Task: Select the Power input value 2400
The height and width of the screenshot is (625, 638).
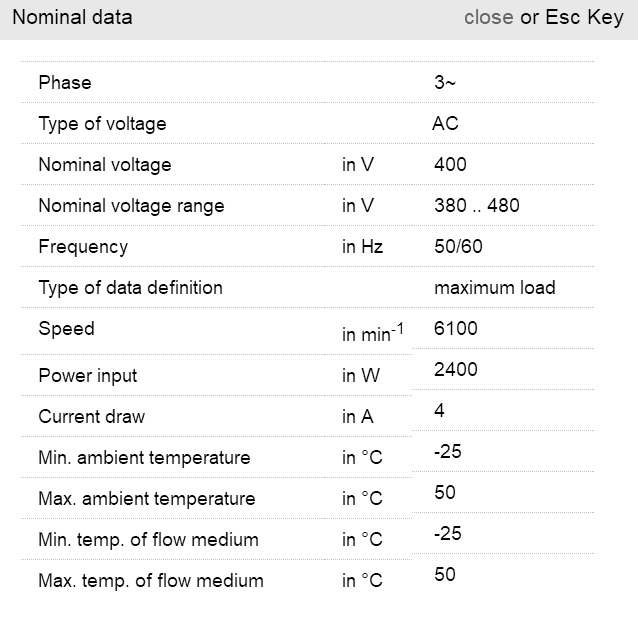Action: click(456, 370)
